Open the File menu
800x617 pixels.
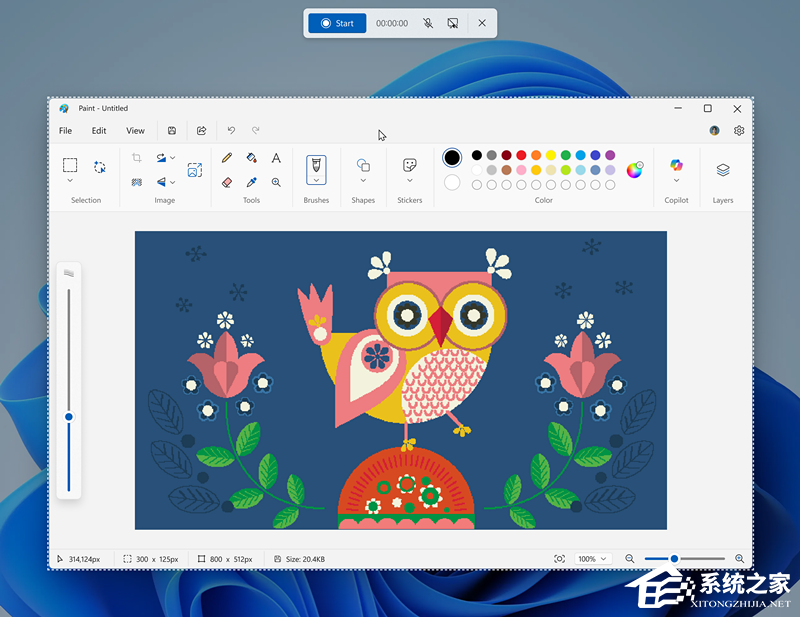(x=65, y=130)
